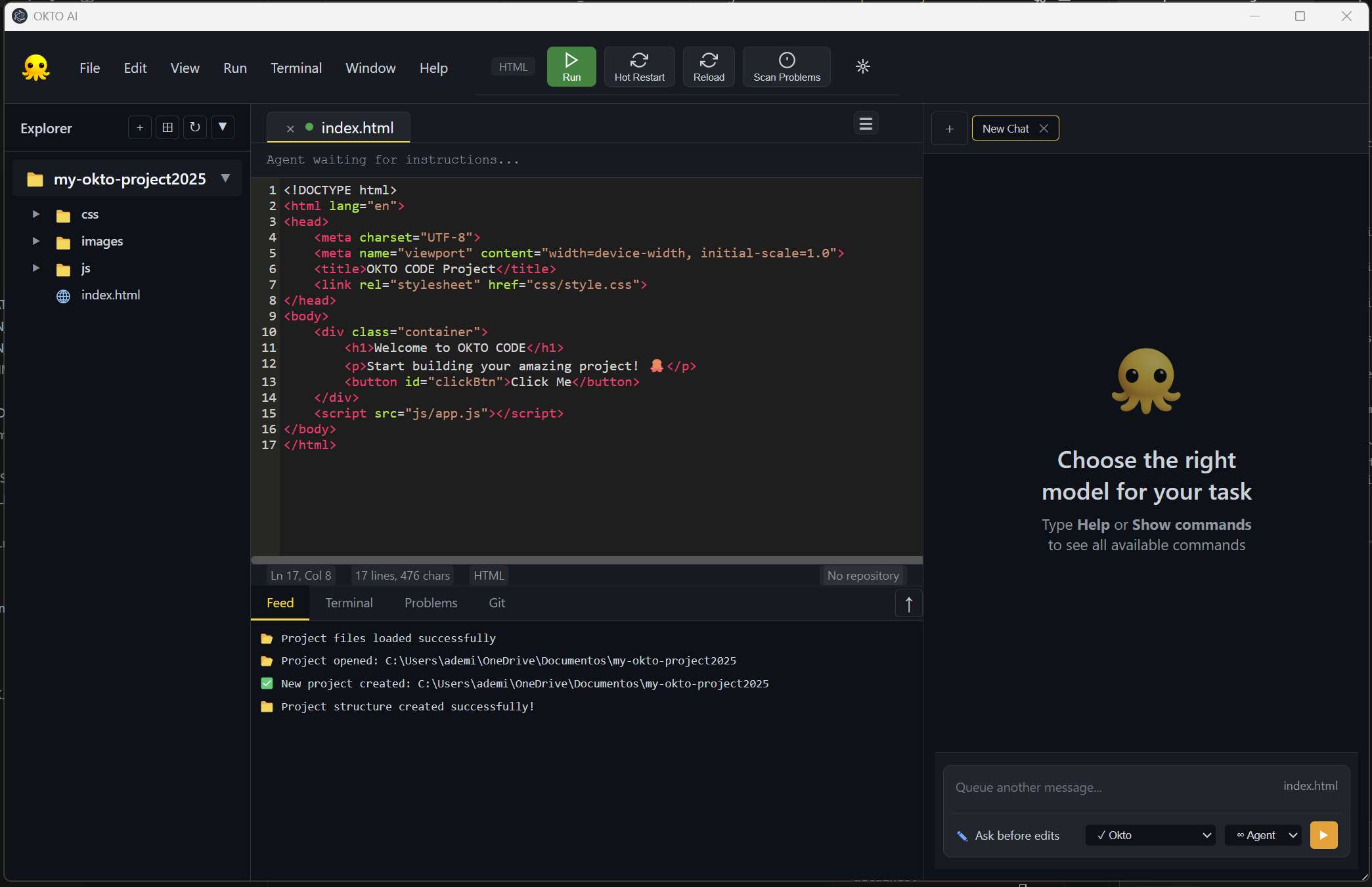The height and width of the screenshot is (887, 1372).
Task: Open the Agent mode dropdown
Action: [1262, 835]
